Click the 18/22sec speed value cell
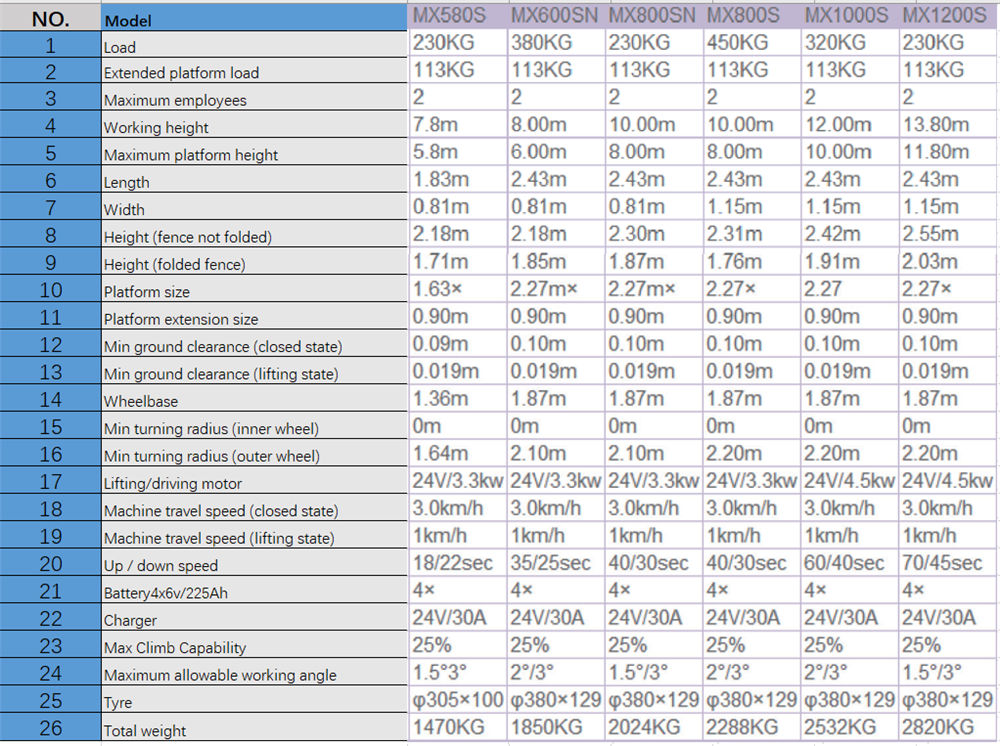The width and height of the screenshot is (1000, 746). [x=457, y=563]
